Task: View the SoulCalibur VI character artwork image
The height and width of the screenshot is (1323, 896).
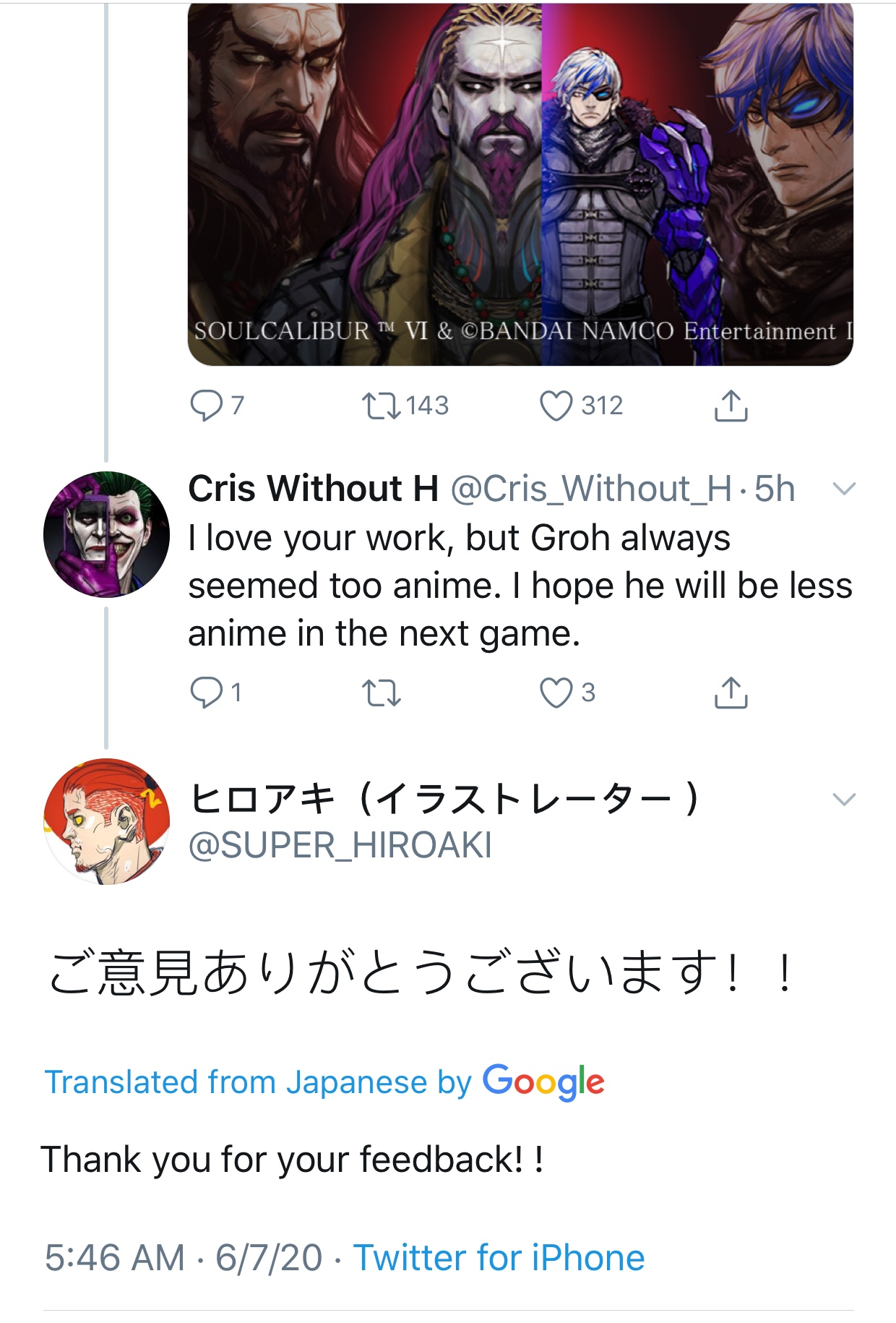Action: (520, 184)
